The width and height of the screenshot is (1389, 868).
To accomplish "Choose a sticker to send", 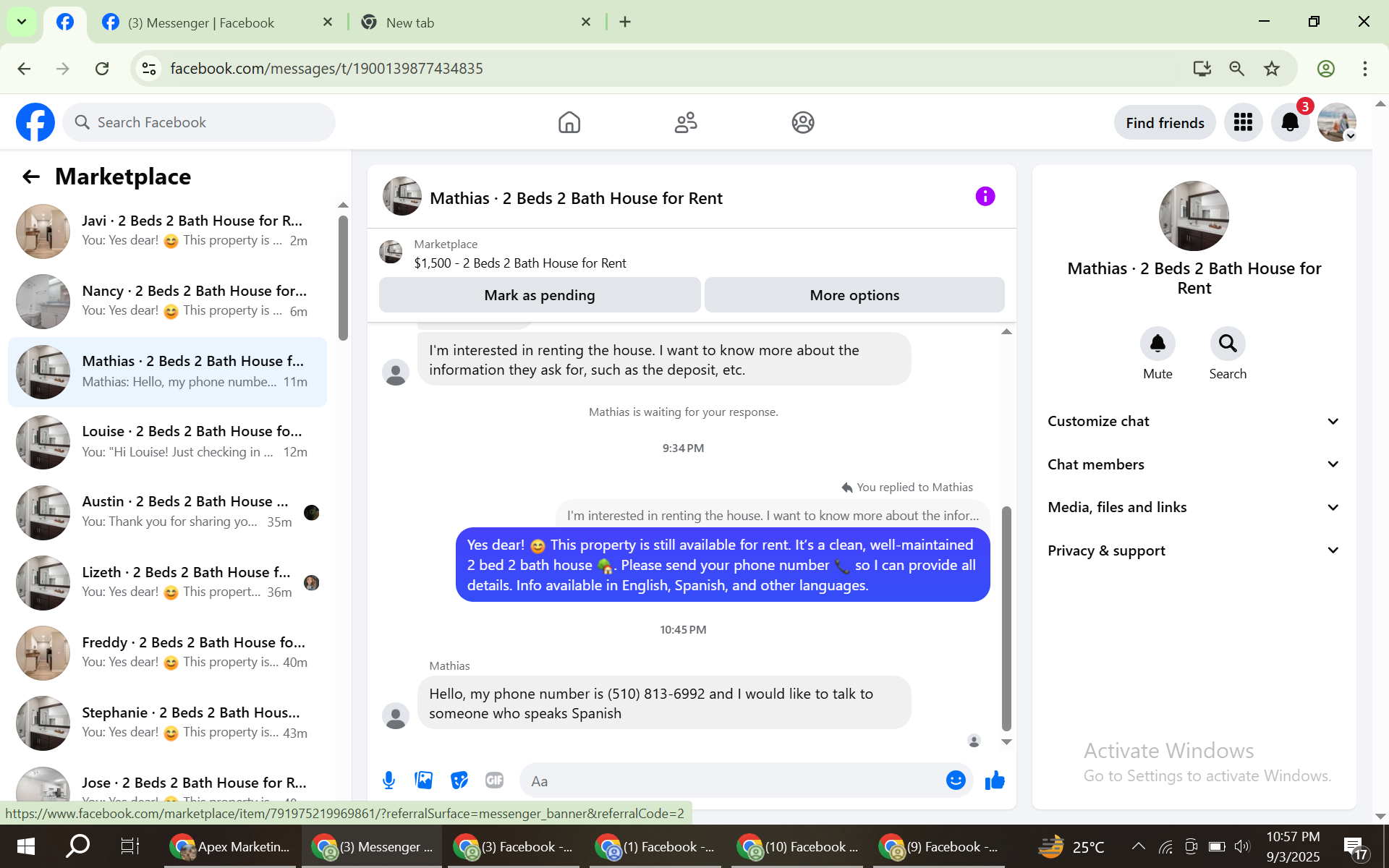I will click(459, 780).
